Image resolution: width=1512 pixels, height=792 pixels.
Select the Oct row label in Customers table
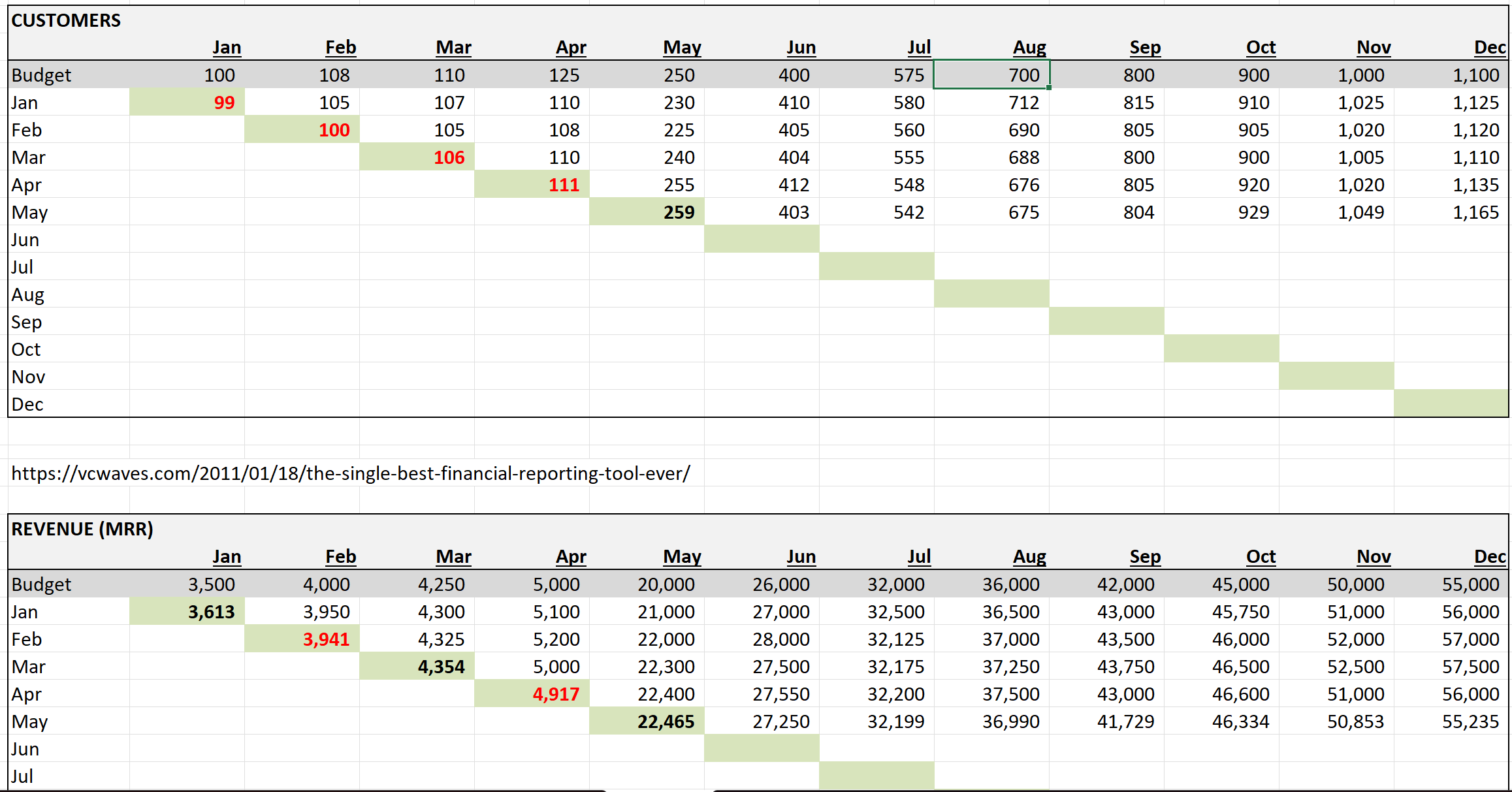pyautogui.click(x=25, y=349)
